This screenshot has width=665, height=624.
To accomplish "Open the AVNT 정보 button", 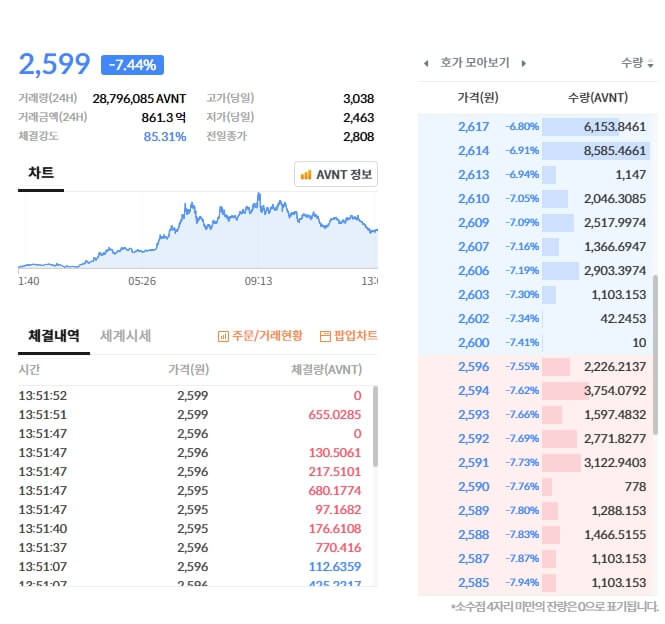I will [x=336, y=174].
